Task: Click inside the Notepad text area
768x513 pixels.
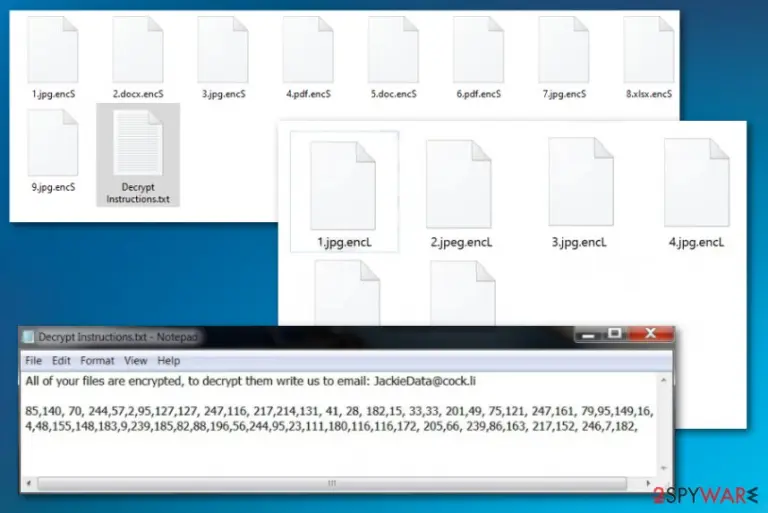Action: [339, 424]
